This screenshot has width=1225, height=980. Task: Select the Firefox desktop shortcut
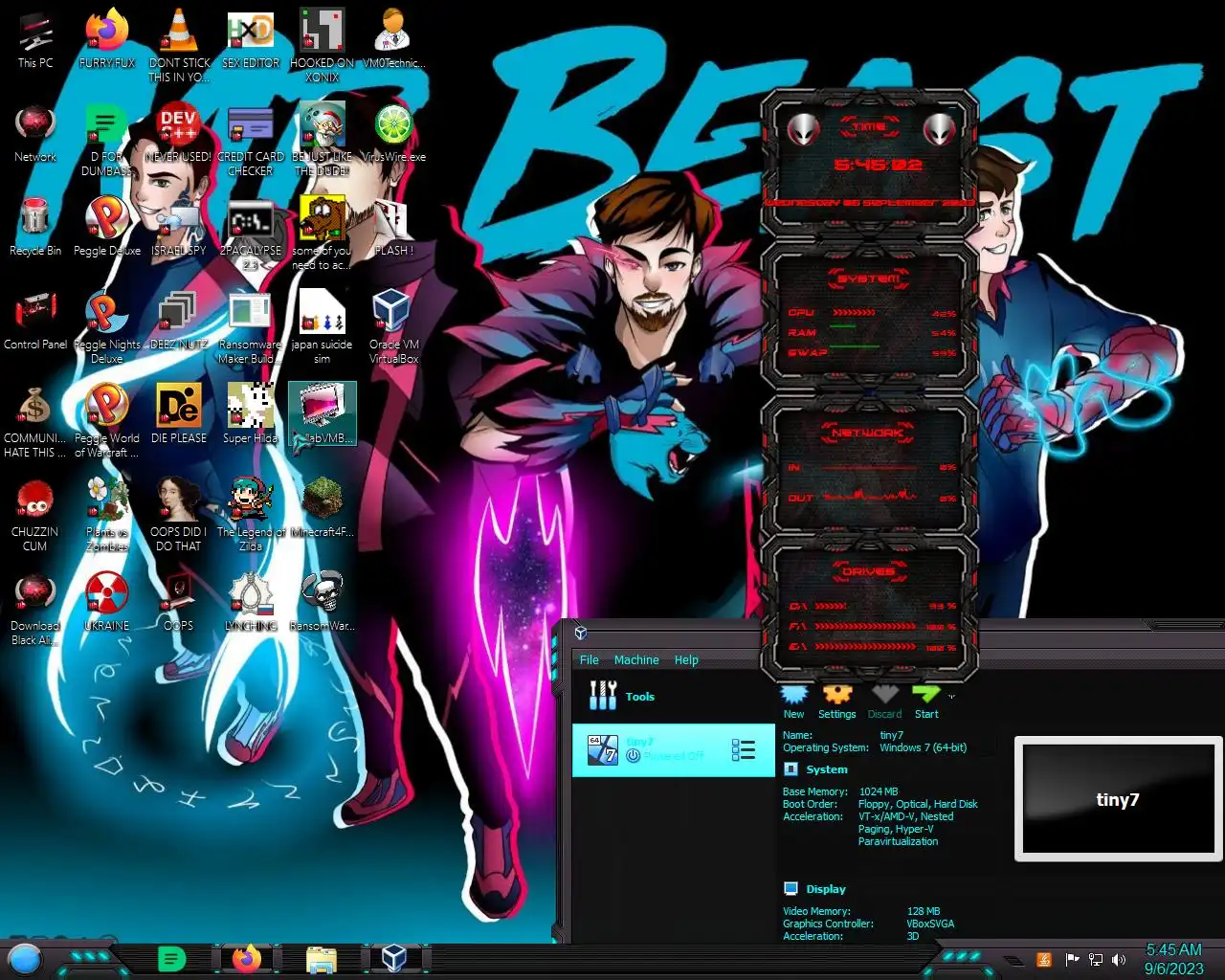107,40
